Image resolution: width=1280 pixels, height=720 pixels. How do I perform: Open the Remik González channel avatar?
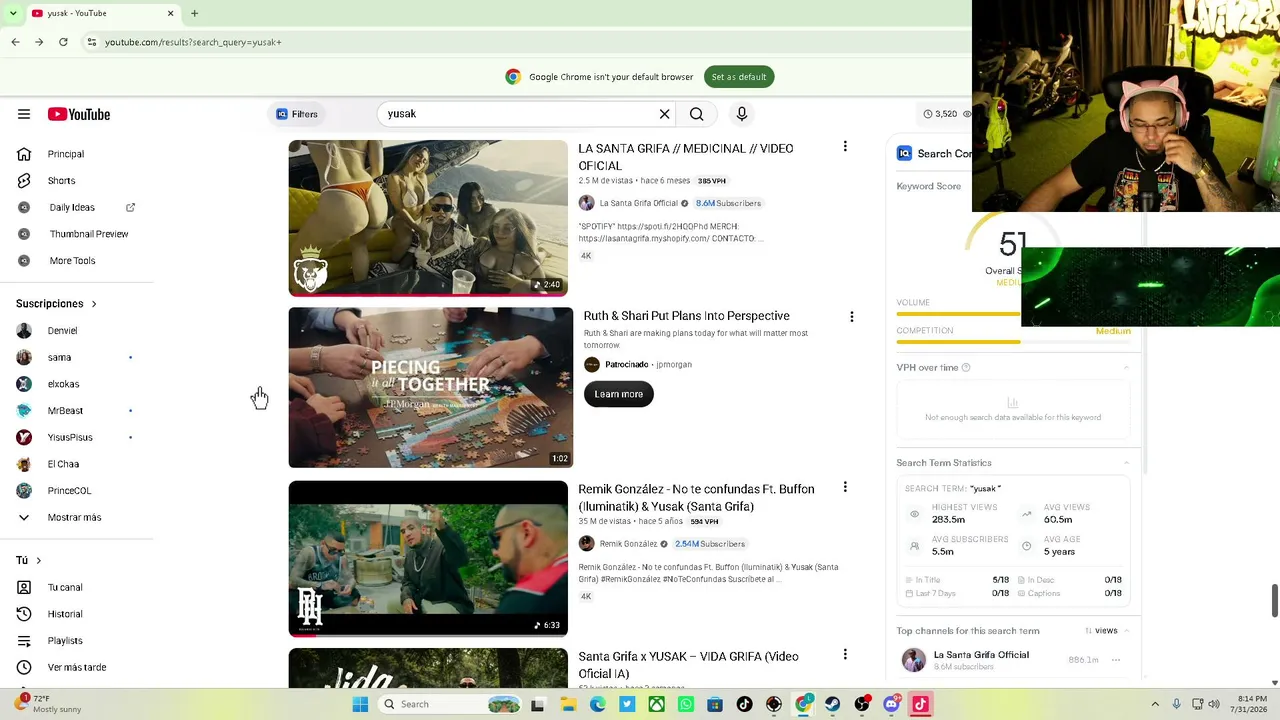587,544
